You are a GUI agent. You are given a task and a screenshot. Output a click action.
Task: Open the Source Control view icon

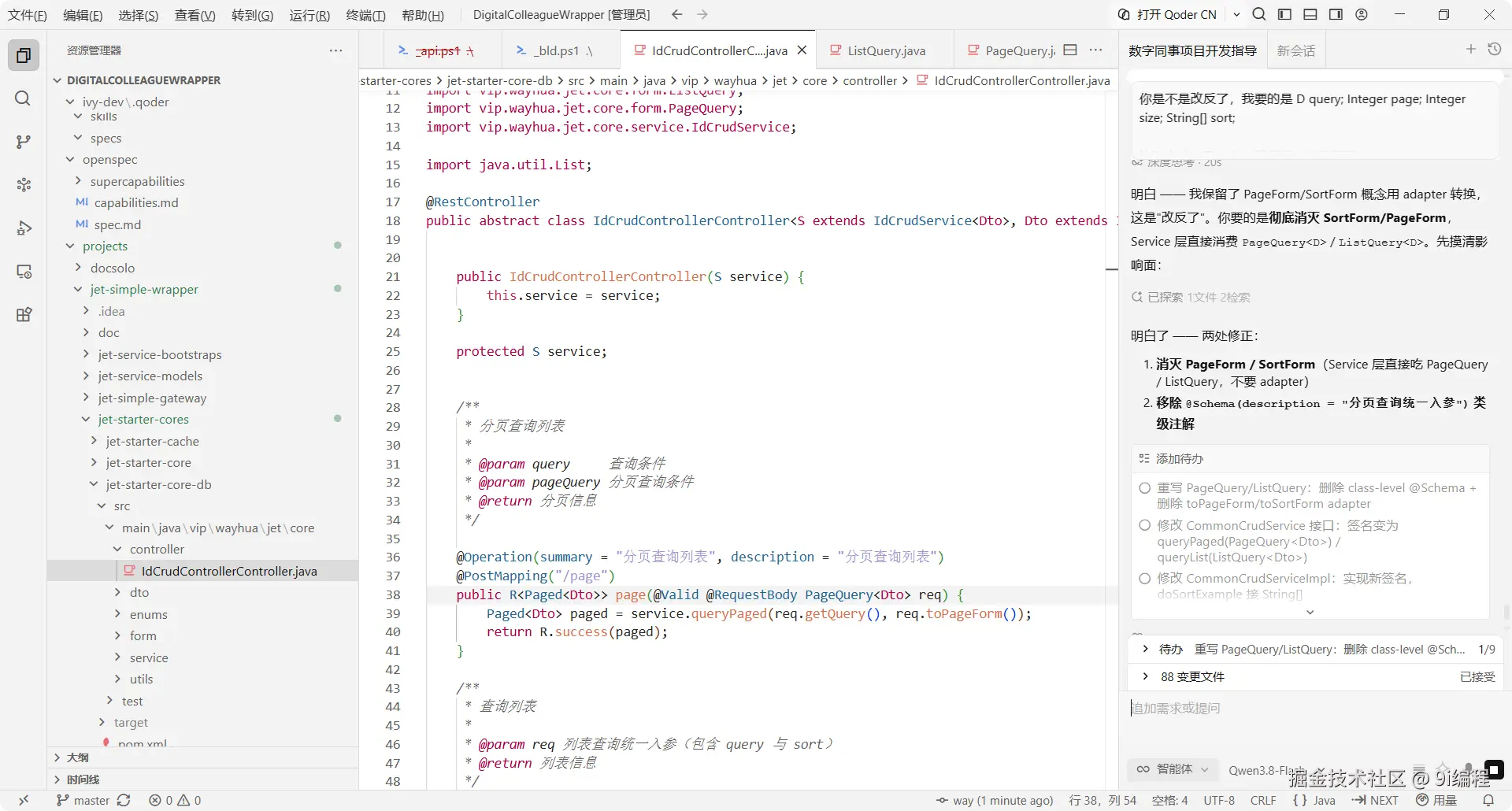tap(24, 142)
